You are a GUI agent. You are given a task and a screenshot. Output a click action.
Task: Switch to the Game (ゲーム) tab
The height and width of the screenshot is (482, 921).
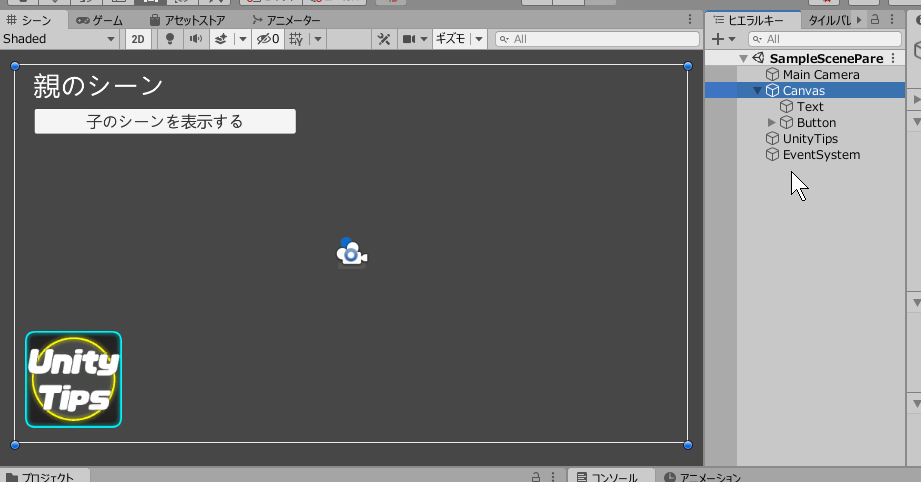pyautogui.click(x=100, y=20)
